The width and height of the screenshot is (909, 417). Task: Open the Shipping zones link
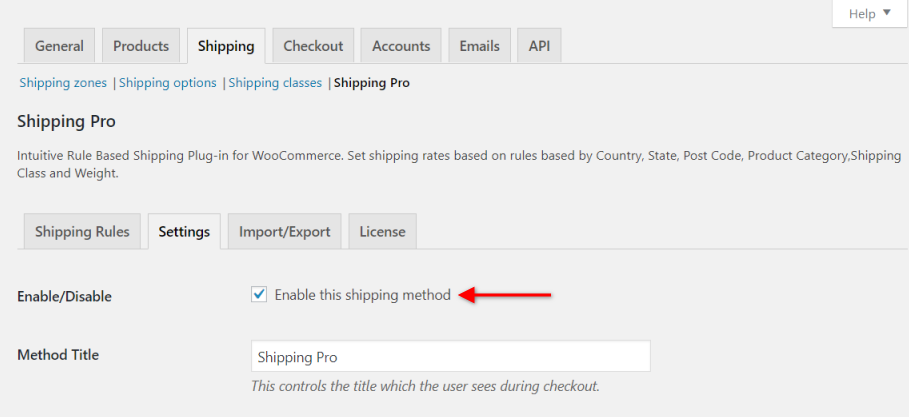point(63,83)
